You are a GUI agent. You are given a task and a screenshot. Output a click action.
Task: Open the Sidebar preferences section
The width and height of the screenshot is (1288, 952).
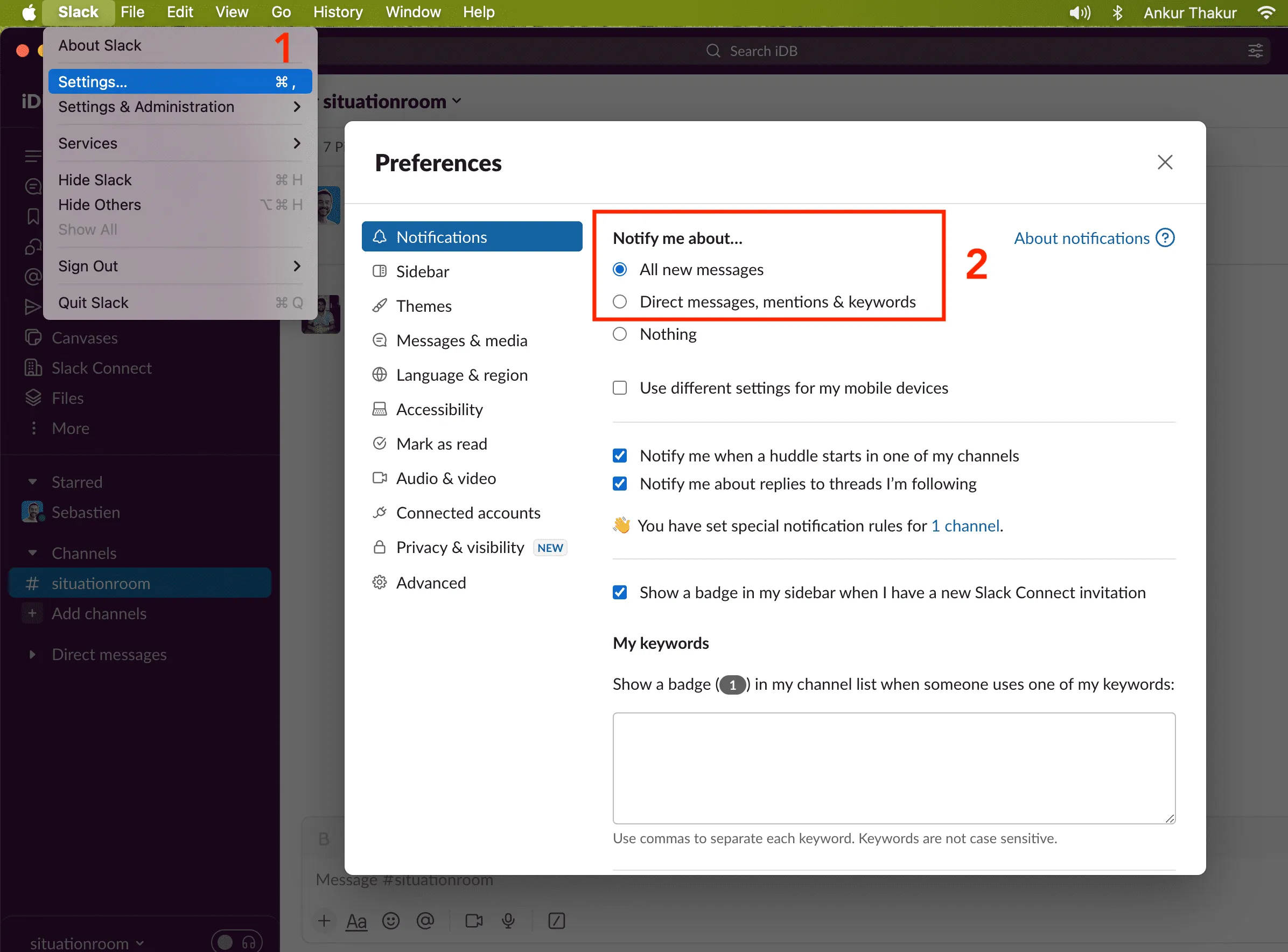tap(422, 271)
